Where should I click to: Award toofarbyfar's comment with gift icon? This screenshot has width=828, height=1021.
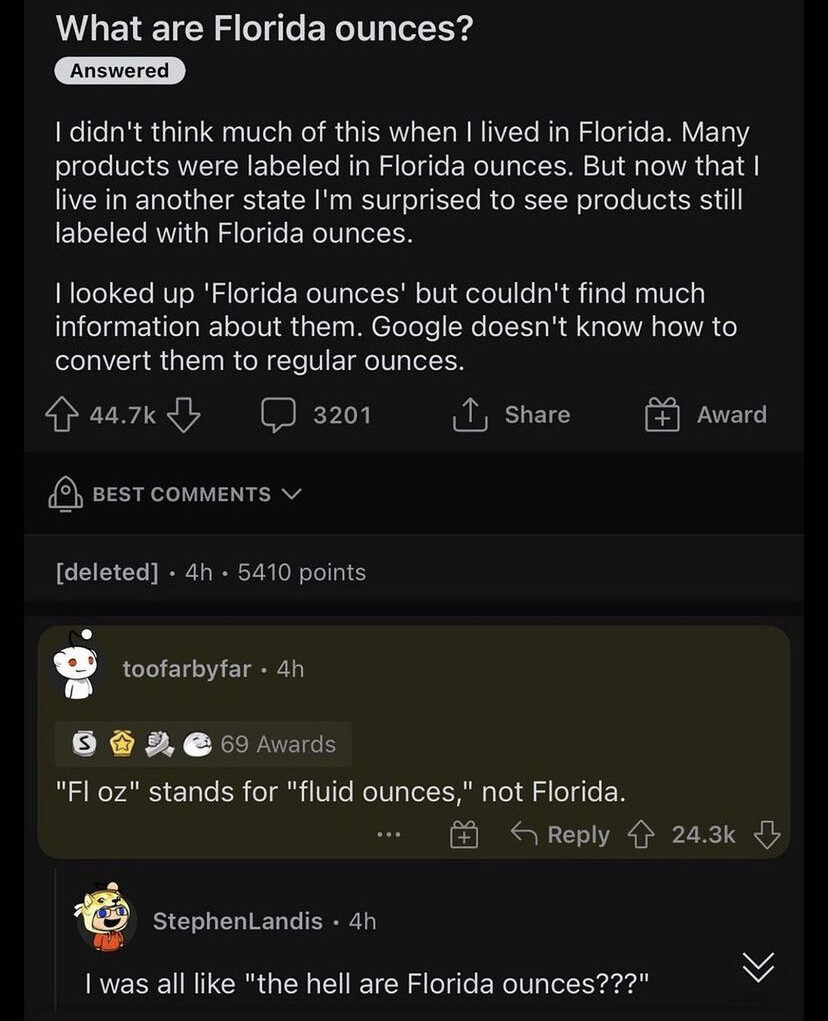462,834
